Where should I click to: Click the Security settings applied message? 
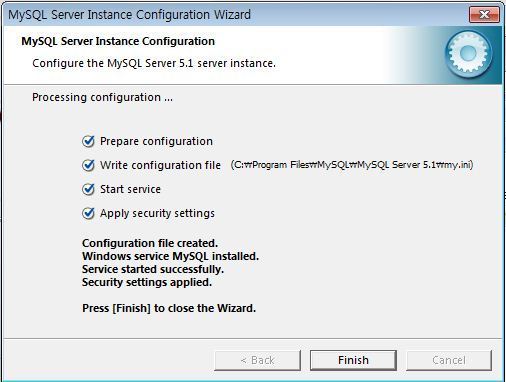[147, 282]
